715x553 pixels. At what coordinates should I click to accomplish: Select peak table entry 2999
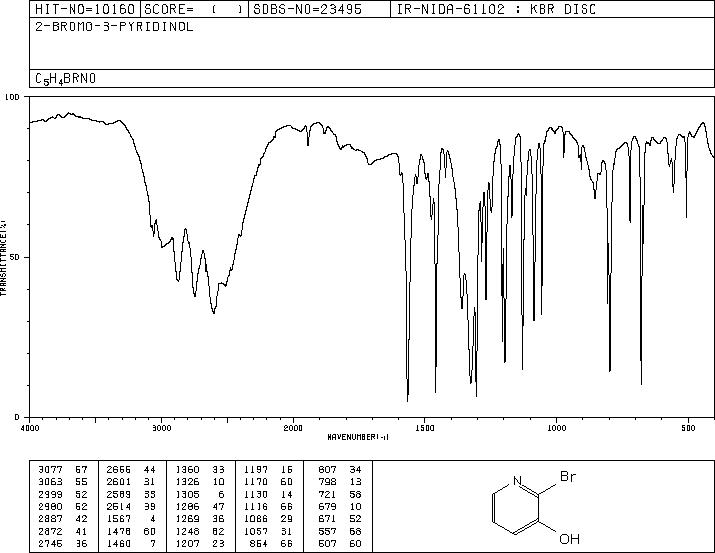click(51, 494)
